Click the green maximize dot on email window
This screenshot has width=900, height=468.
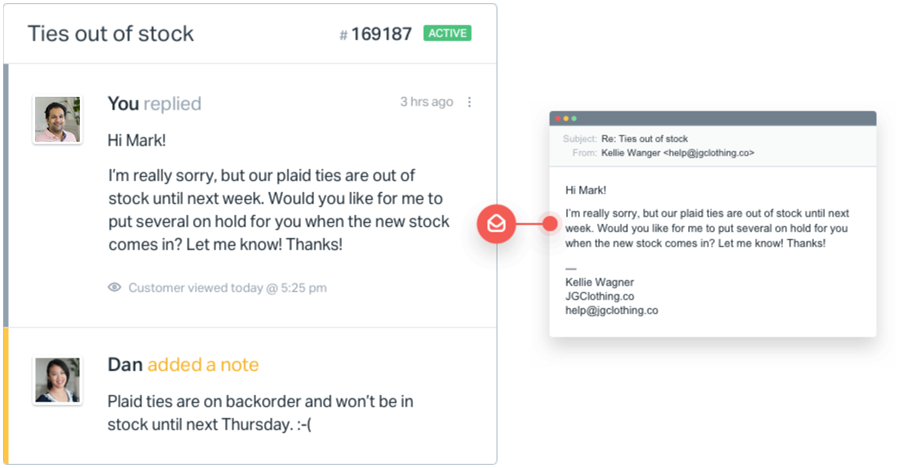573,119
